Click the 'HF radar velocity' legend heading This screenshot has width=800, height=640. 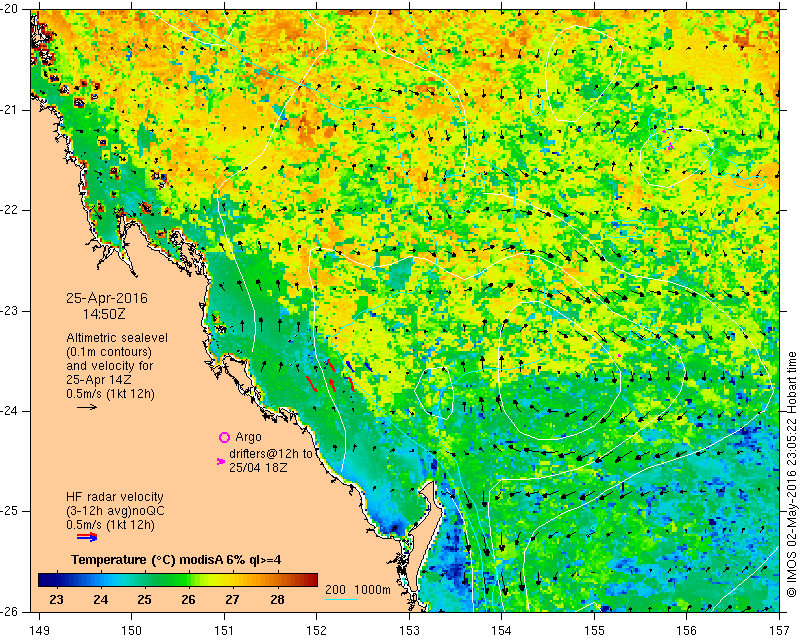(x=115, y=497)
